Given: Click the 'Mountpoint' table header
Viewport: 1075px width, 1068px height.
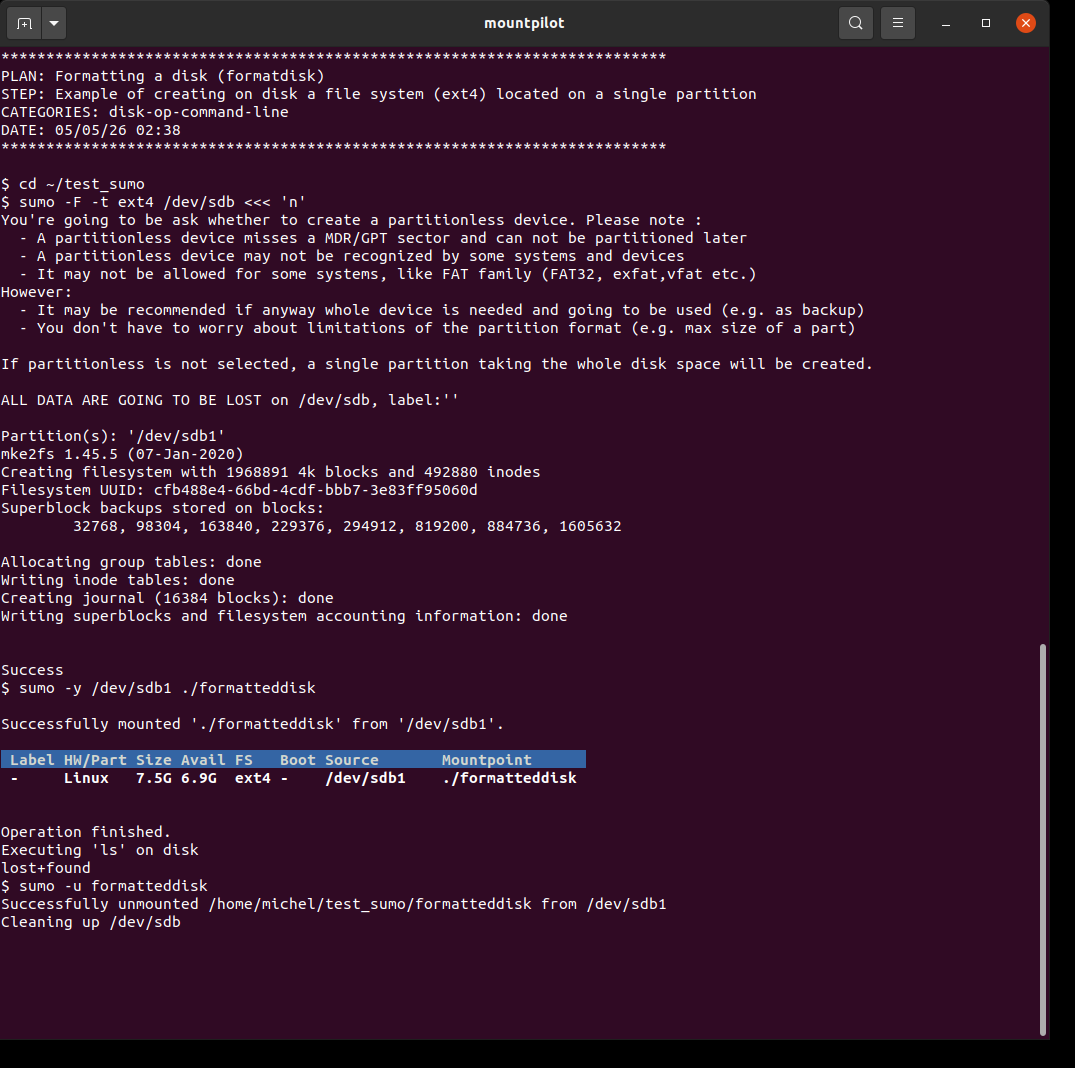Looking at the screenshot, I should [487, 760].
